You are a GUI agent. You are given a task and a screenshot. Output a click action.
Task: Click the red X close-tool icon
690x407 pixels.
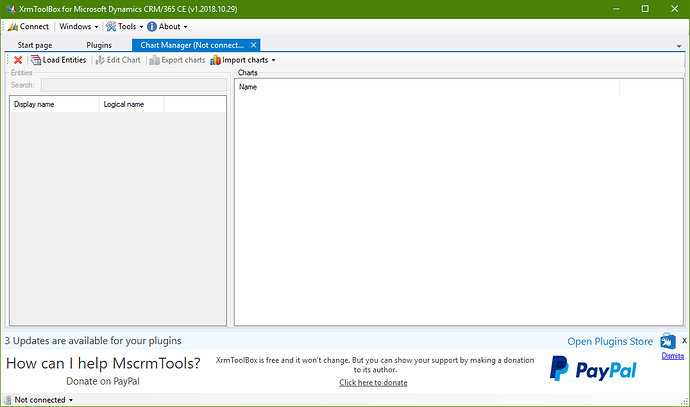click(x=18, y=60)
